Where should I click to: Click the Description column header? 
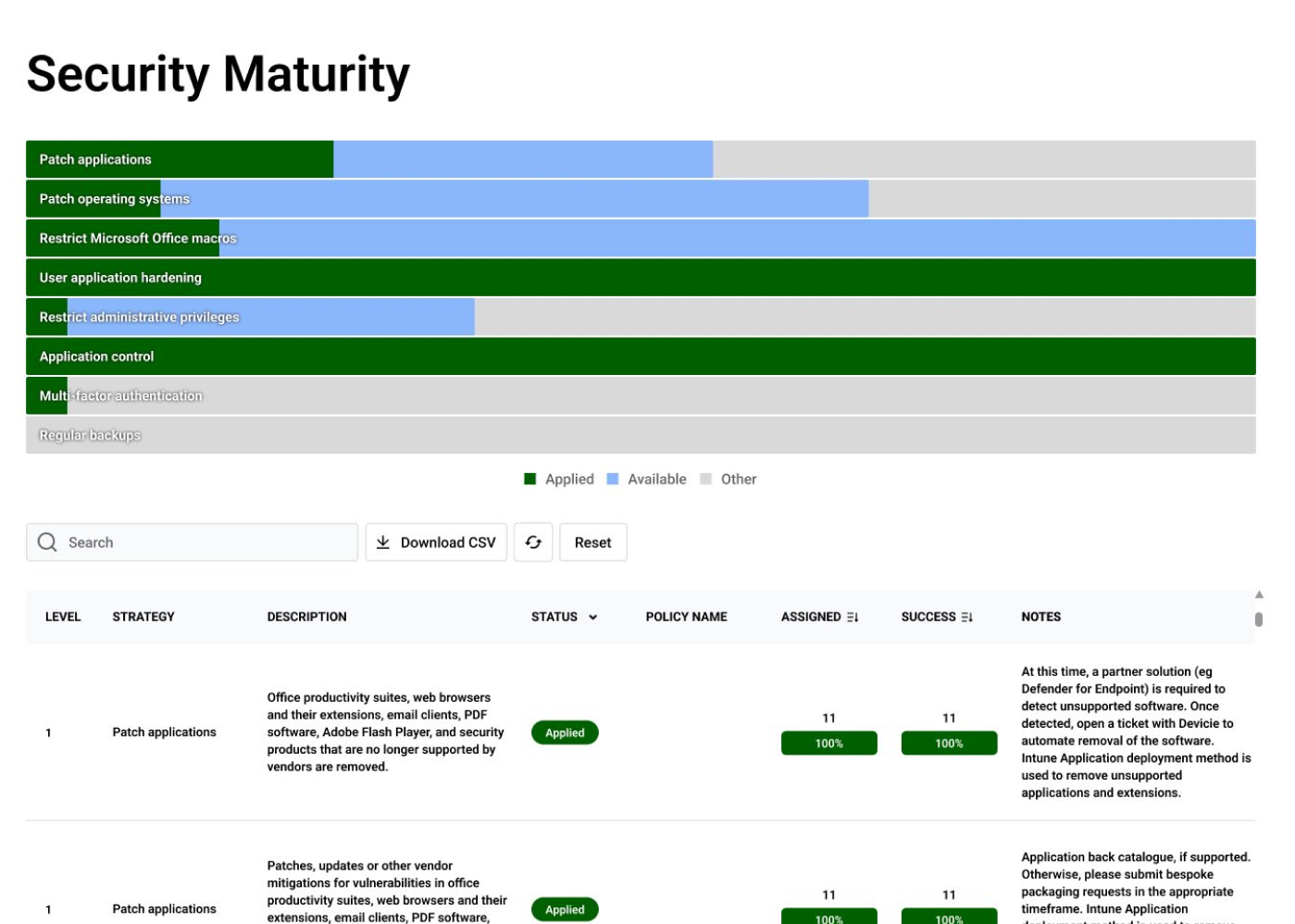[x=307, y=617]
